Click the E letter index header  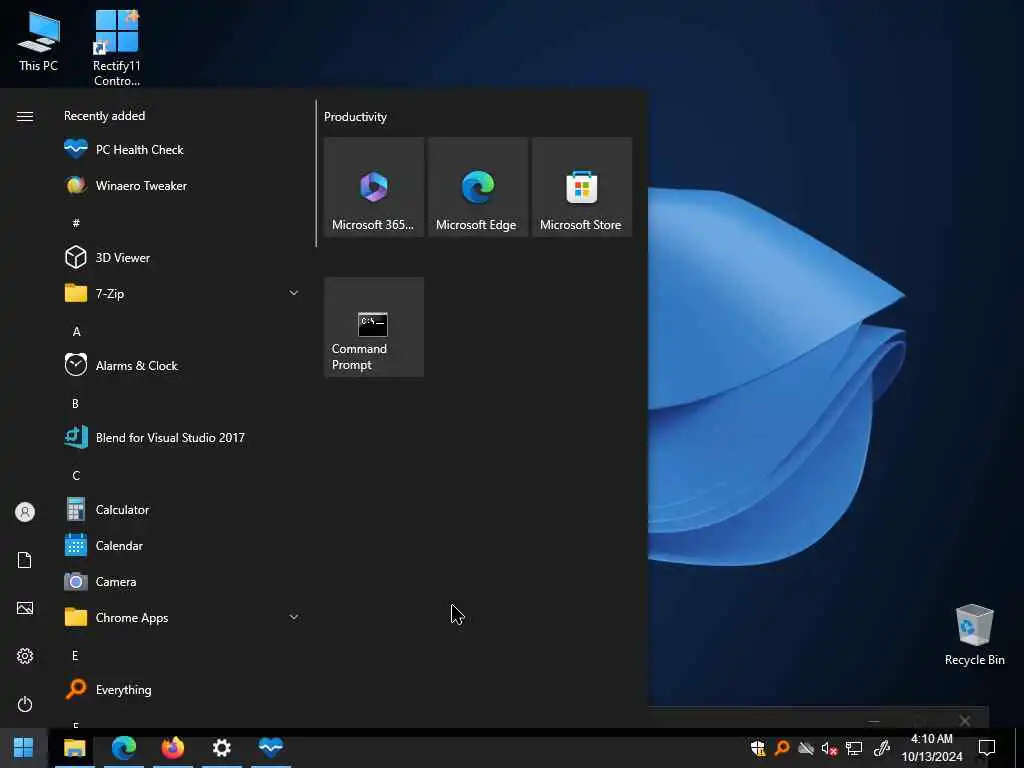click(75, 655)
